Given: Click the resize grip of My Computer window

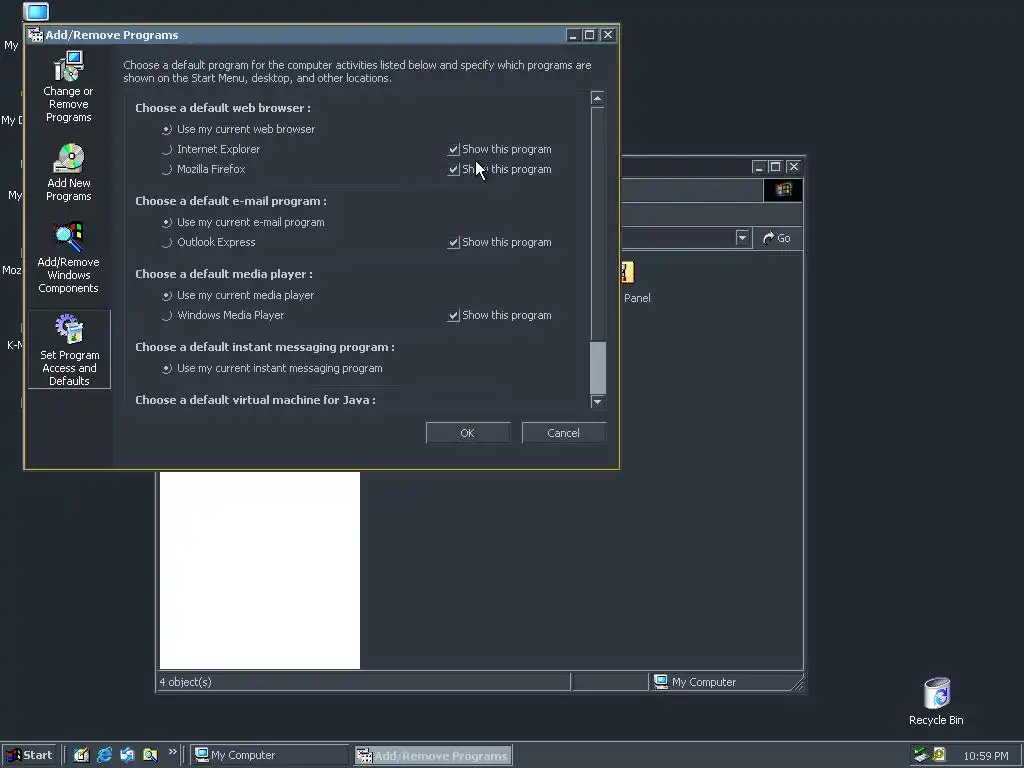Looking at the screenshot, I should 797,684.
